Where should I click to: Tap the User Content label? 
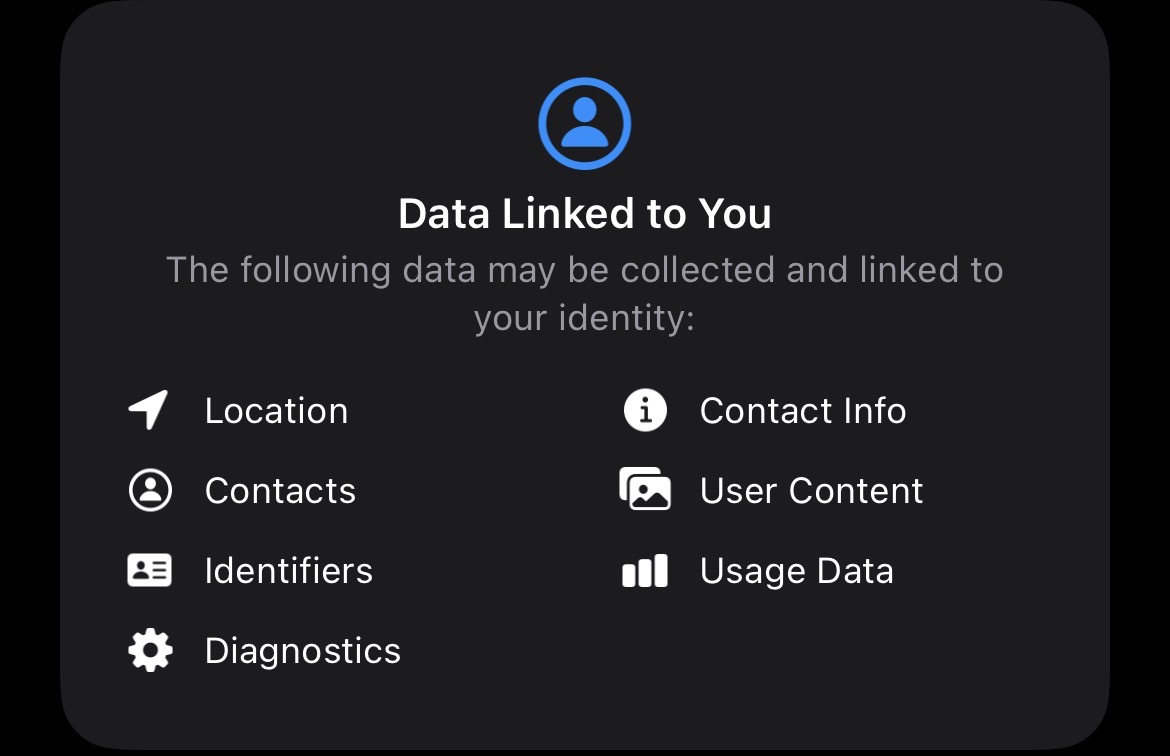[811, 491]
